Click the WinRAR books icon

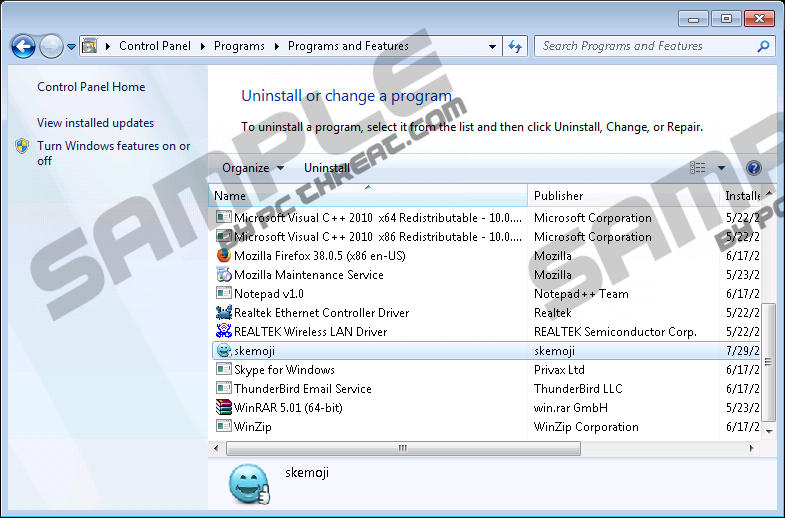pyautogui.click(x=224, y=408)
